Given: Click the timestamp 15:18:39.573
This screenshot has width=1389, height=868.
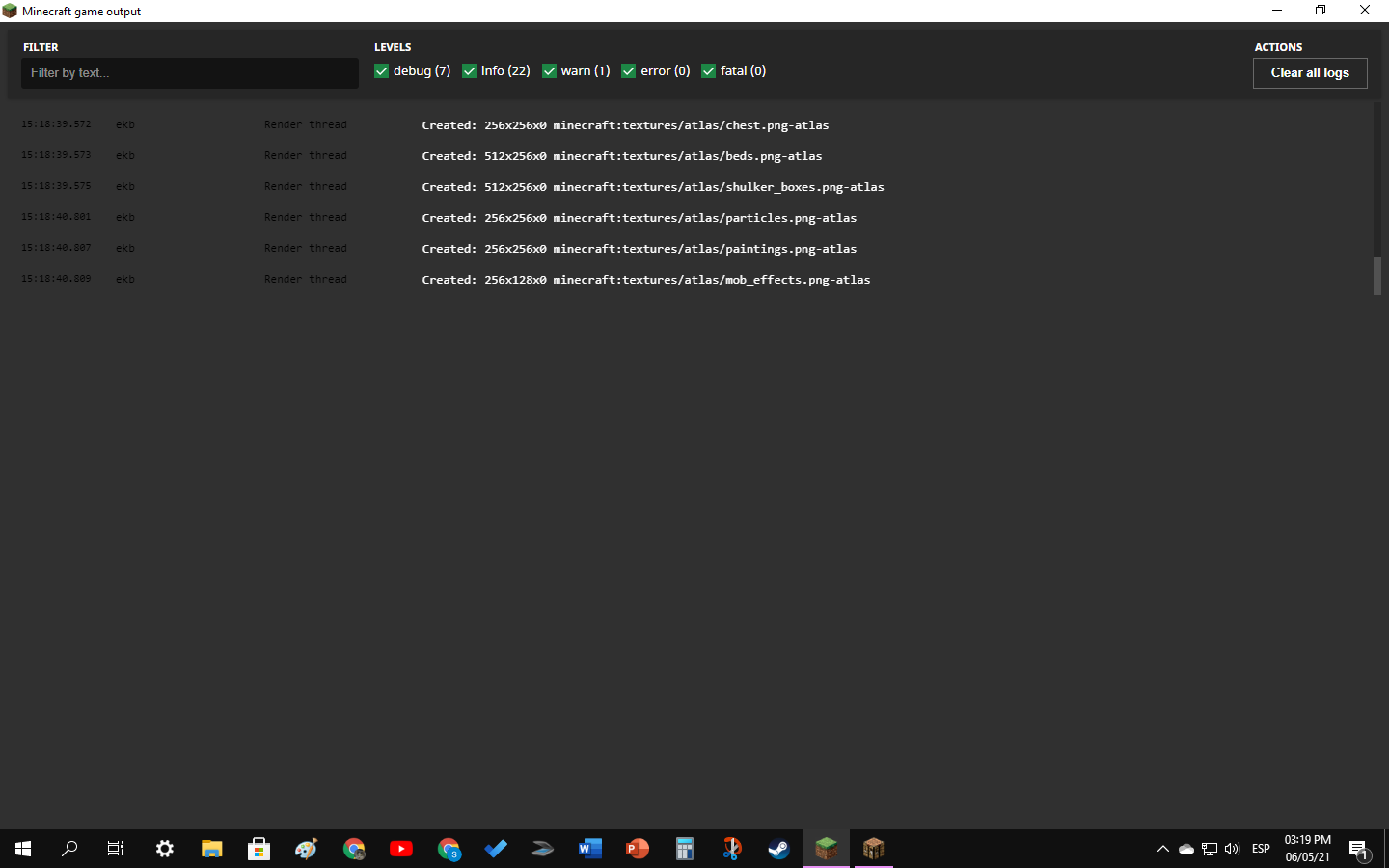Looking at the screenshot, I should point(56,155).
